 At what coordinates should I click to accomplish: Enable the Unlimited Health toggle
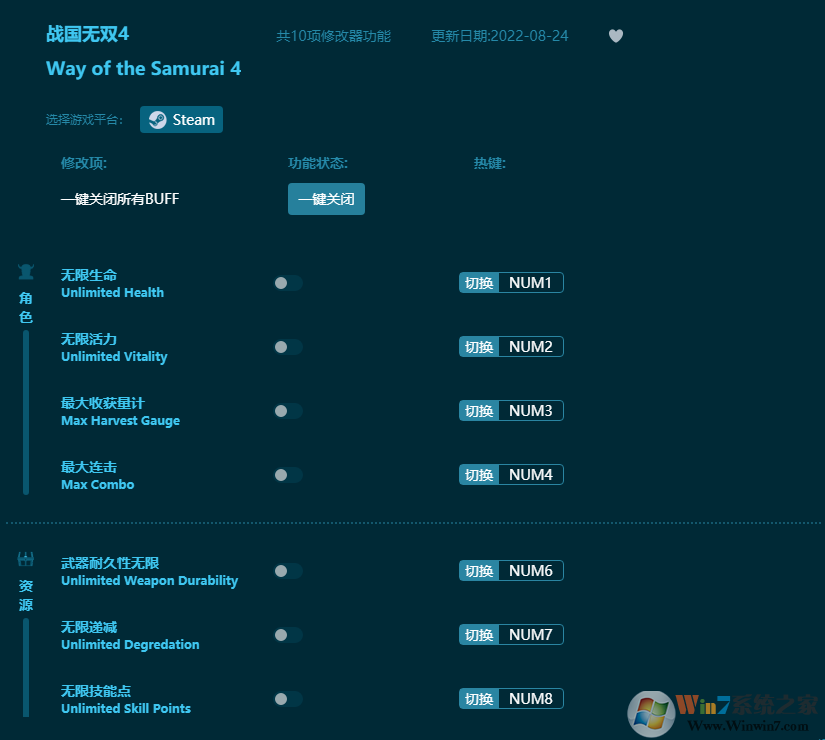288,283
